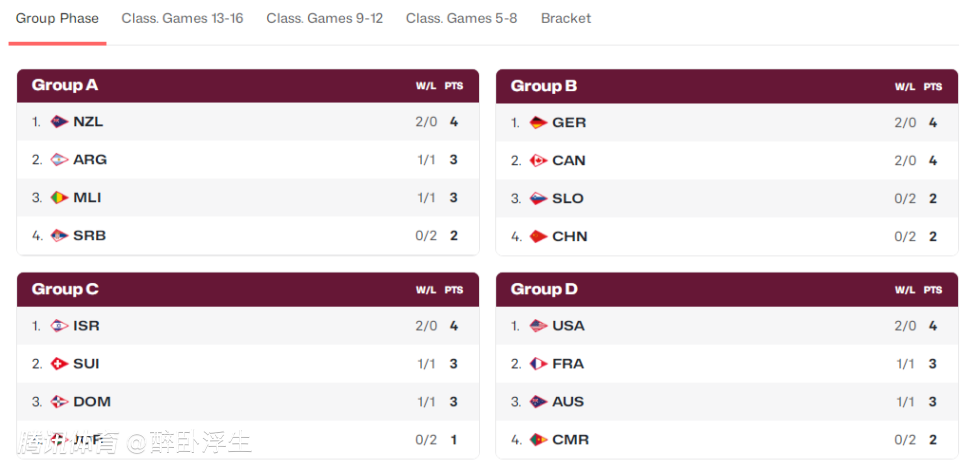Screen dimensions: 960x470
Task: Click the AUS team row
Action: (x=727, y=402)
